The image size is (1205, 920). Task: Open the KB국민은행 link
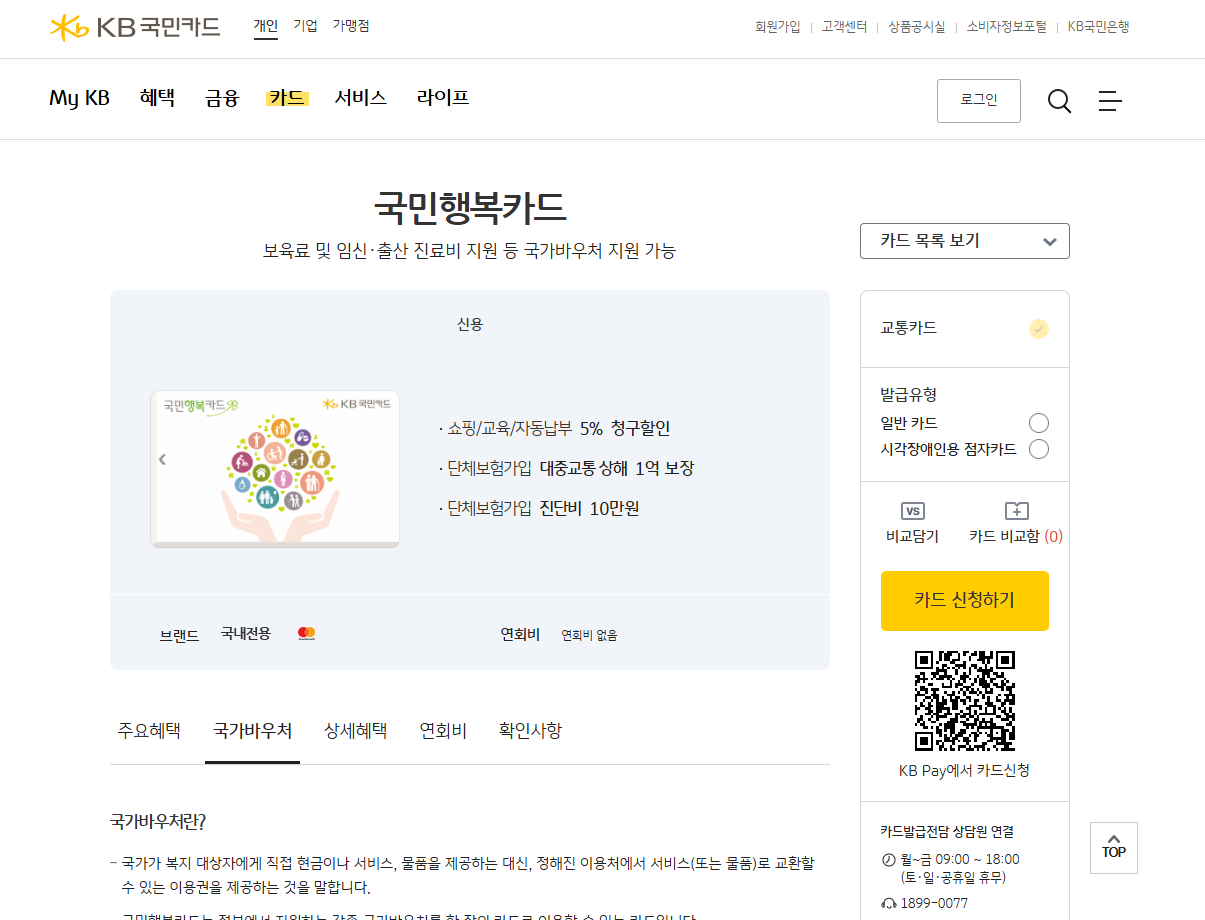1099,27
